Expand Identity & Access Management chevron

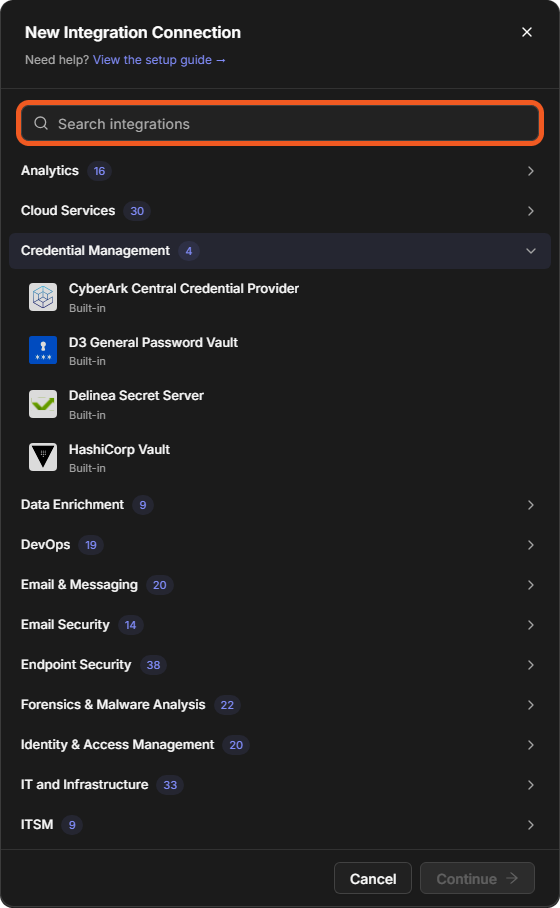[x=530, y=745]
